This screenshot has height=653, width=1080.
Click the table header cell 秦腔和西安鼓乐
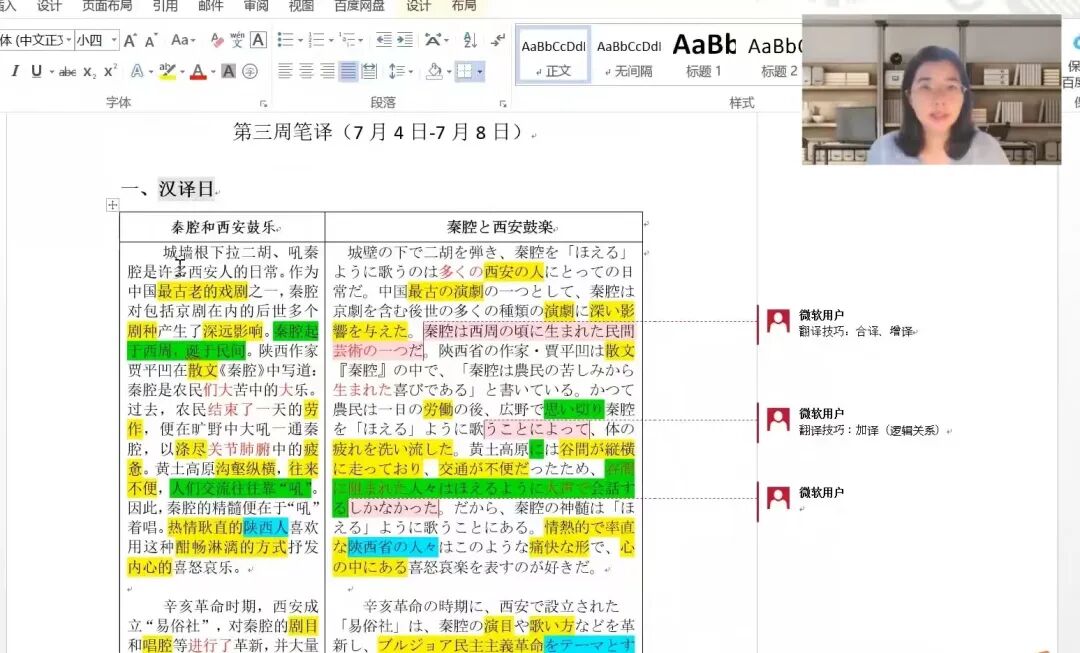[222, 227]
